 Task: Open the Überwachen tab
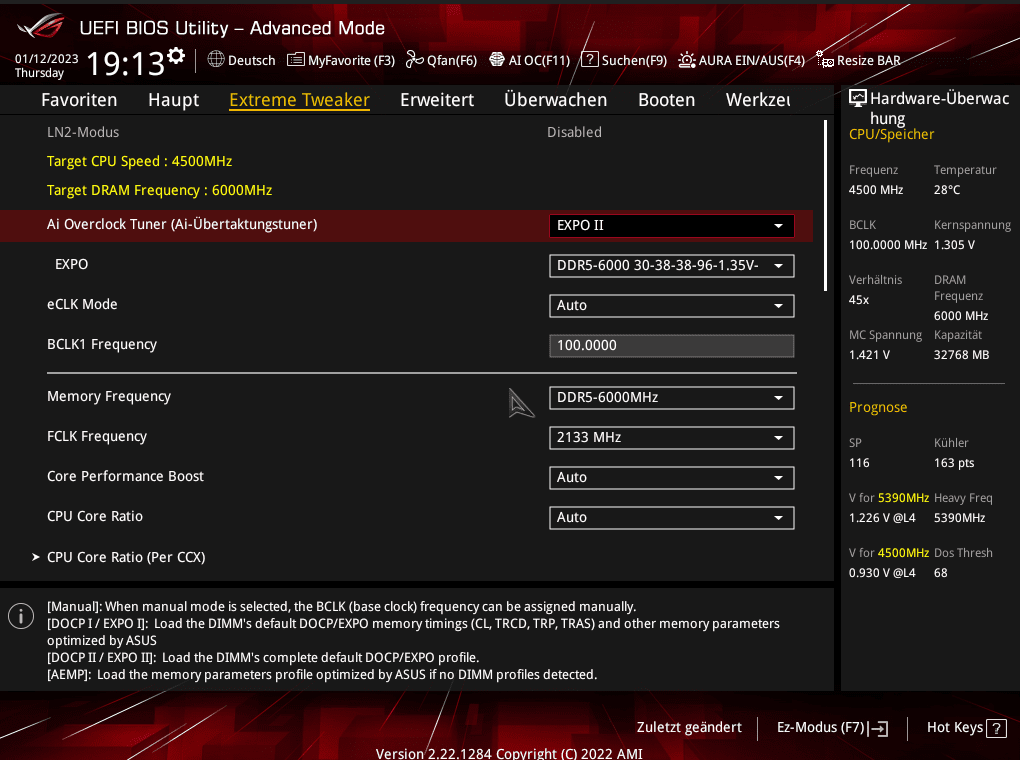pos(555,100)
